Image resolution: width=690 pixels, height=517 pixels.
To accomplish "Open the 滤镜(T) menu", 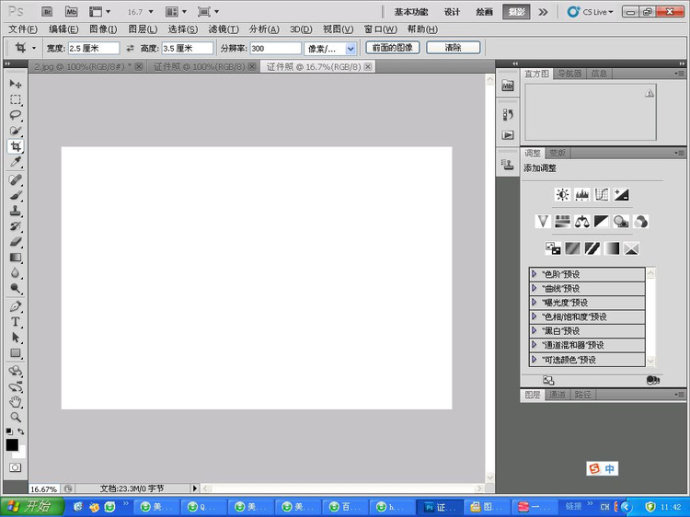I will 223,29.
